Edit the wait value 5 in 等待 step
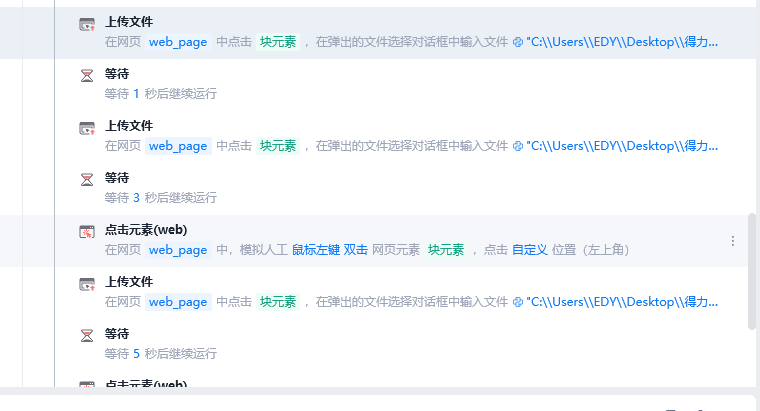 pos(136,354)
